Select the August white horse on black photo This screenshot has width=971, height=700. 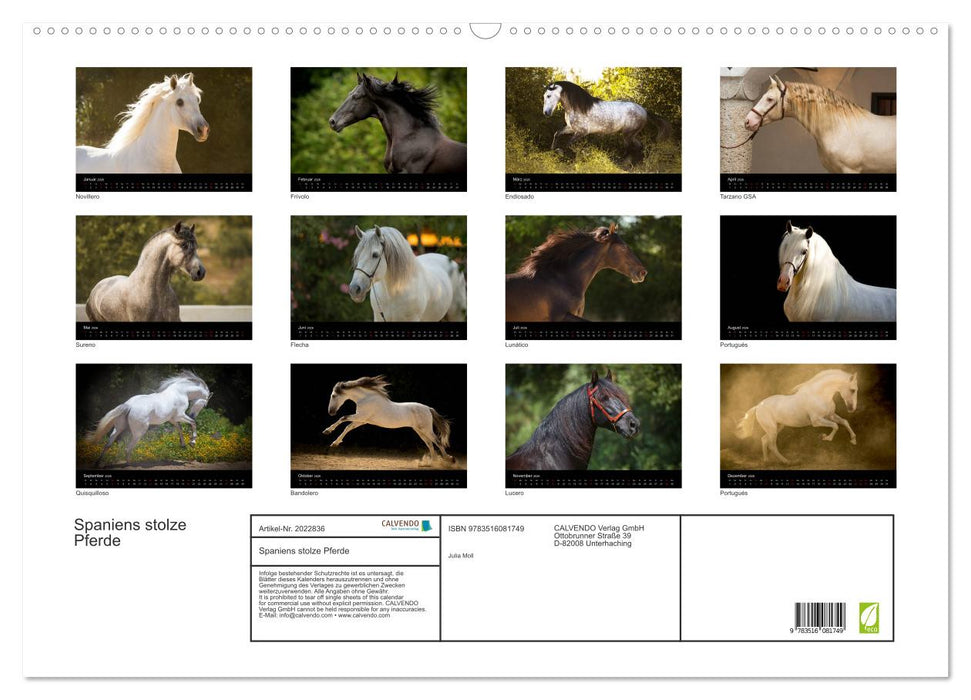click(x=808, y=269)
